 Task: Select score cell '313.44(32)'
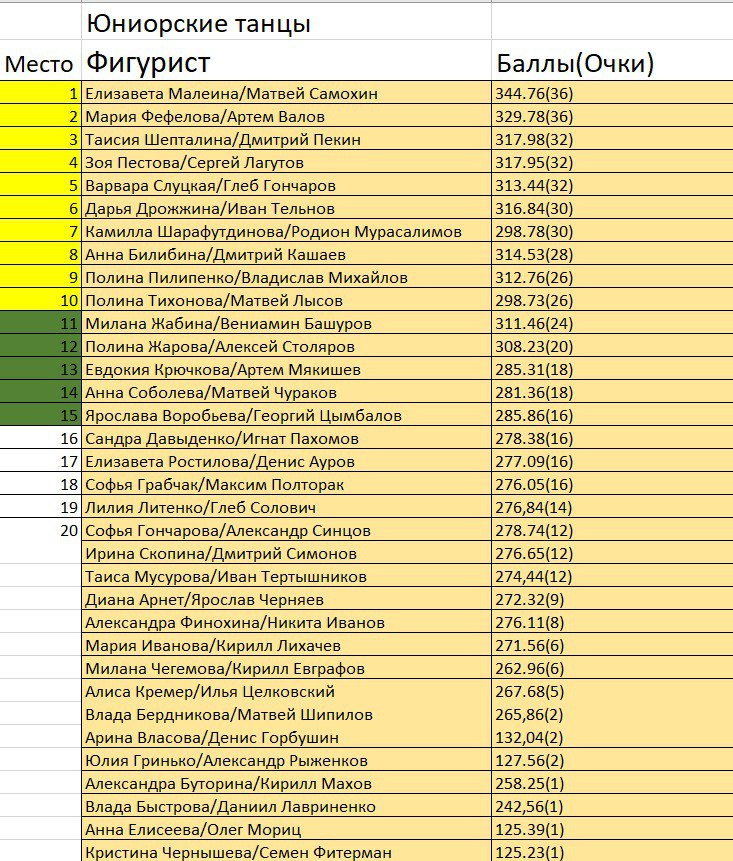point(612,185)
